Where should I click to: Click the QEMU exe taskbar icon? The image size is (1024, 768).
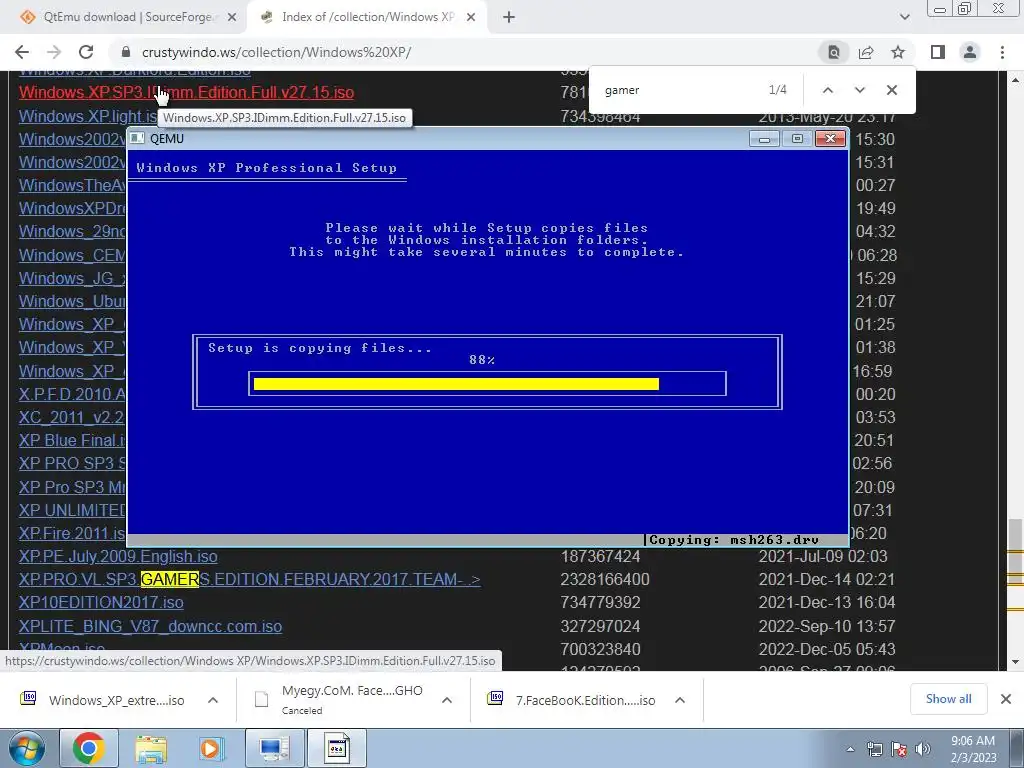(x=337, y=748)
